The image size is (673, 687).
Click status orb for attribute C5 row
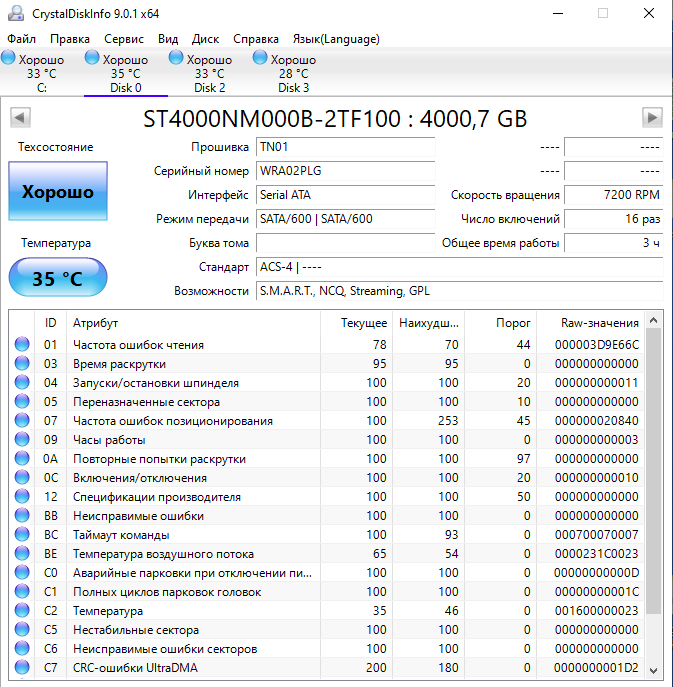[x=22, y=629]
